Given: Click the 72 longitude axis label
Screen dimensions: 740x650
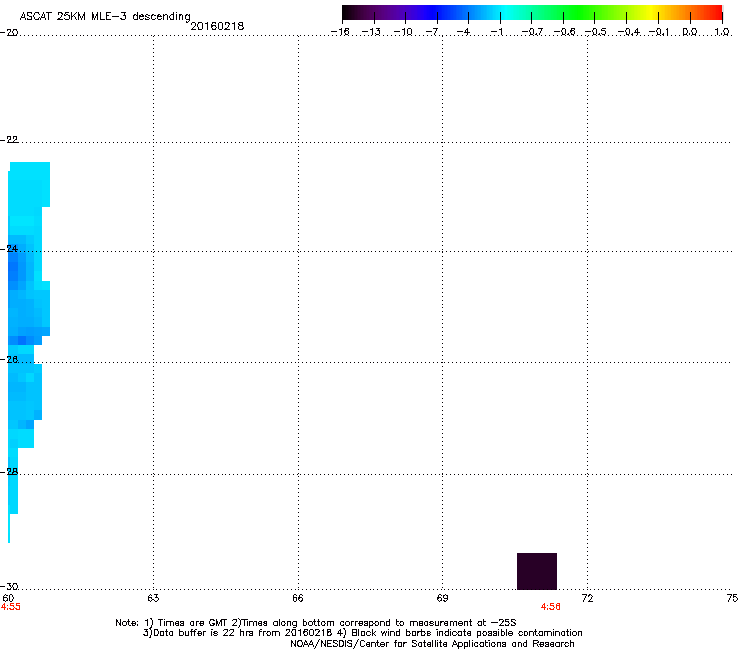Looking at the screenshot, I should click(x=587, y=598).
